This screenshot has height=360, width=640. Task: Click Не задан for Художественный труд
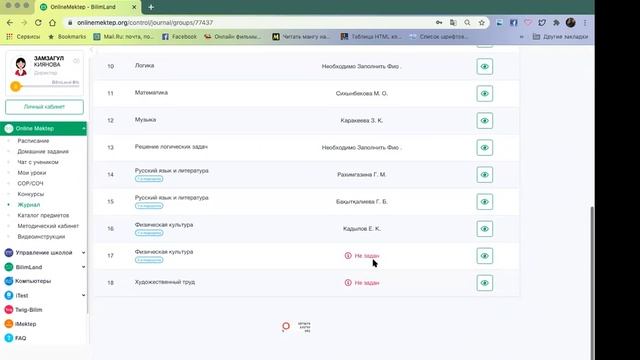pyautogui.click(x=362, y=282)
